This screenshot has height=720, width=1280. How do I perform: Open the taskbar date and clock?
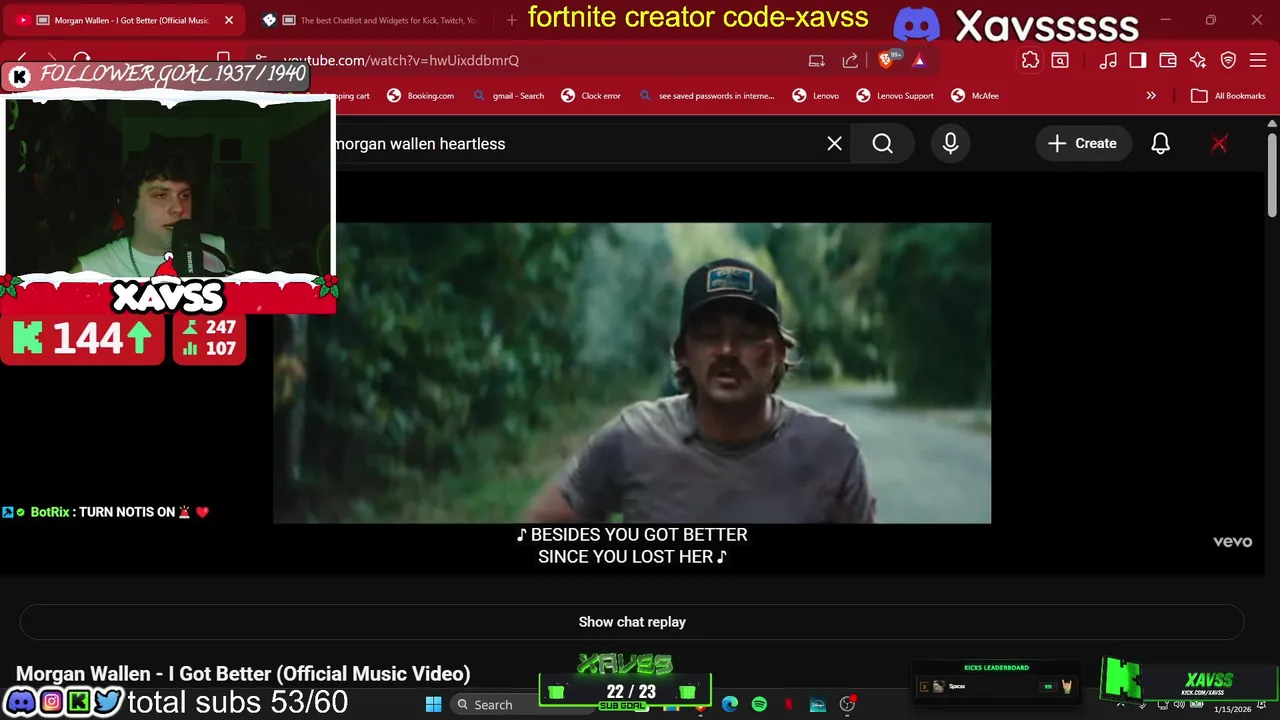(1232, 709)
